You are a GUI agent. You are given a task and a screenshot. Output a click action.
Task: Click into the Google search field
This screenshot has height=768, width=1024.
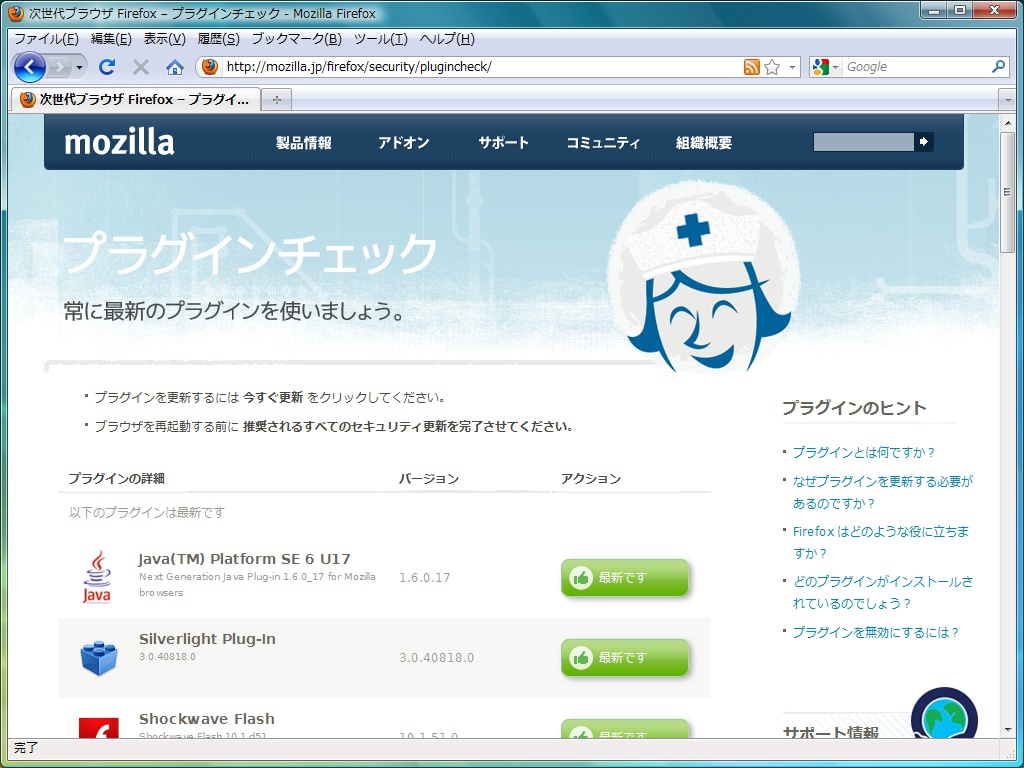click(x=916, y=67)
